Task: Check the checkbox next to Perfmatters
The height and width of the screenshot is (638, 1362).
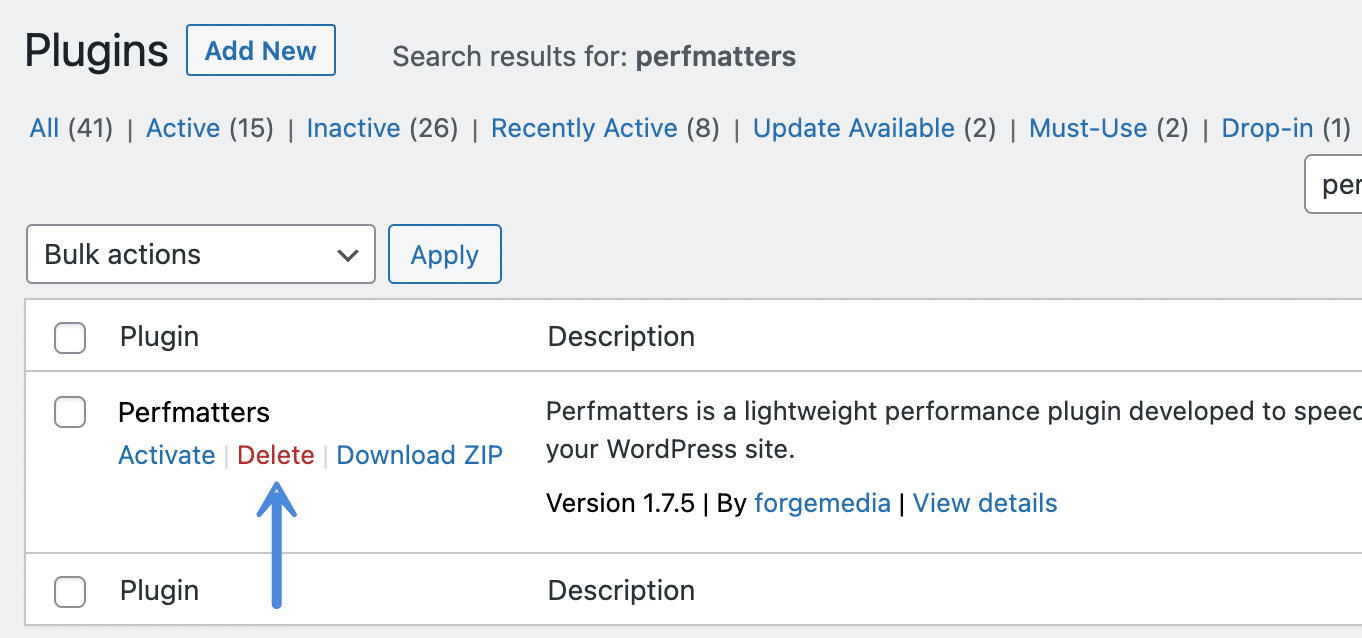Action: click(69, 412)
